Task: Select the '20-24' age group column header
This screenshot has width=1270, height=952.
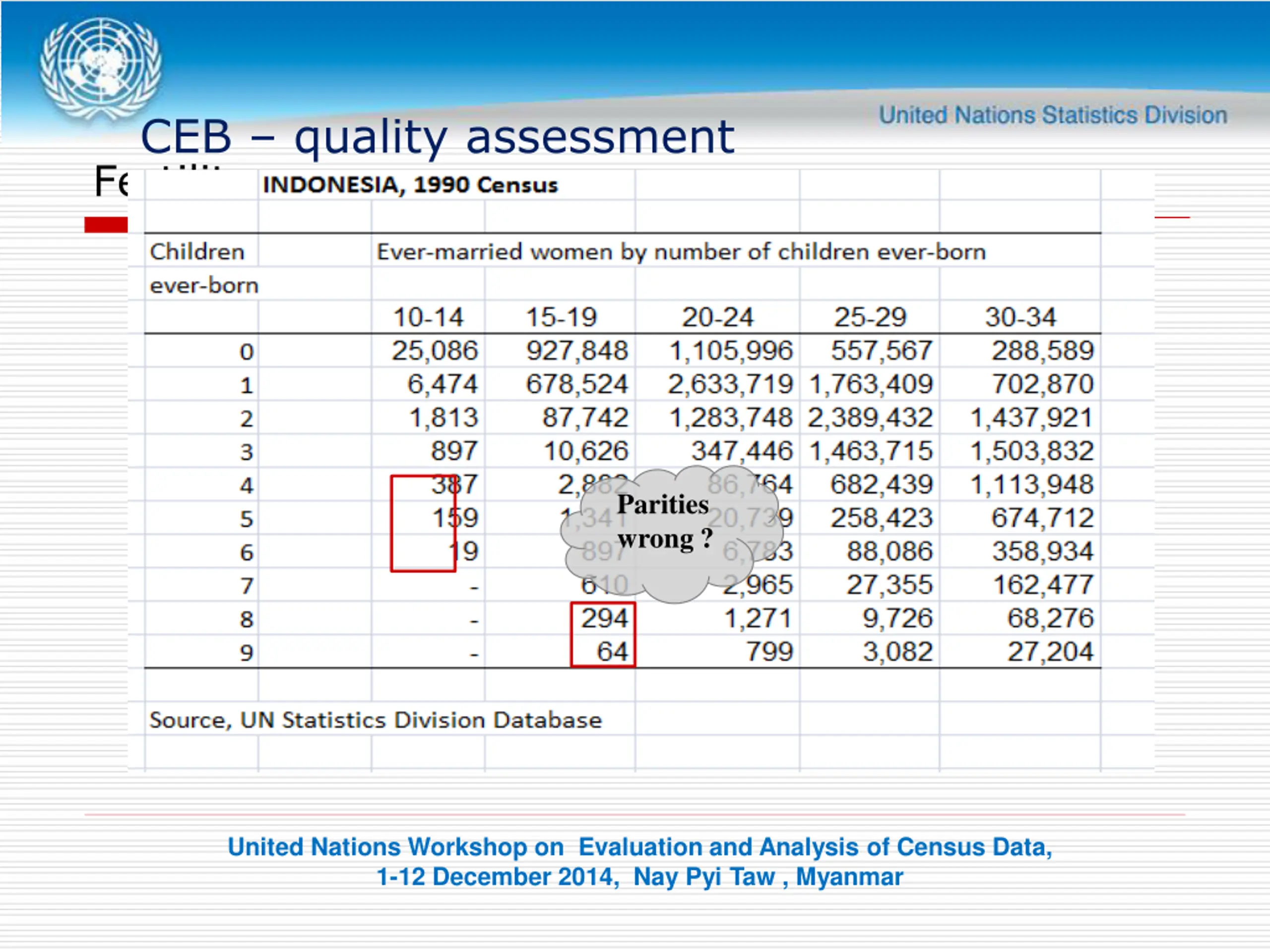Action: pos(718,317)
